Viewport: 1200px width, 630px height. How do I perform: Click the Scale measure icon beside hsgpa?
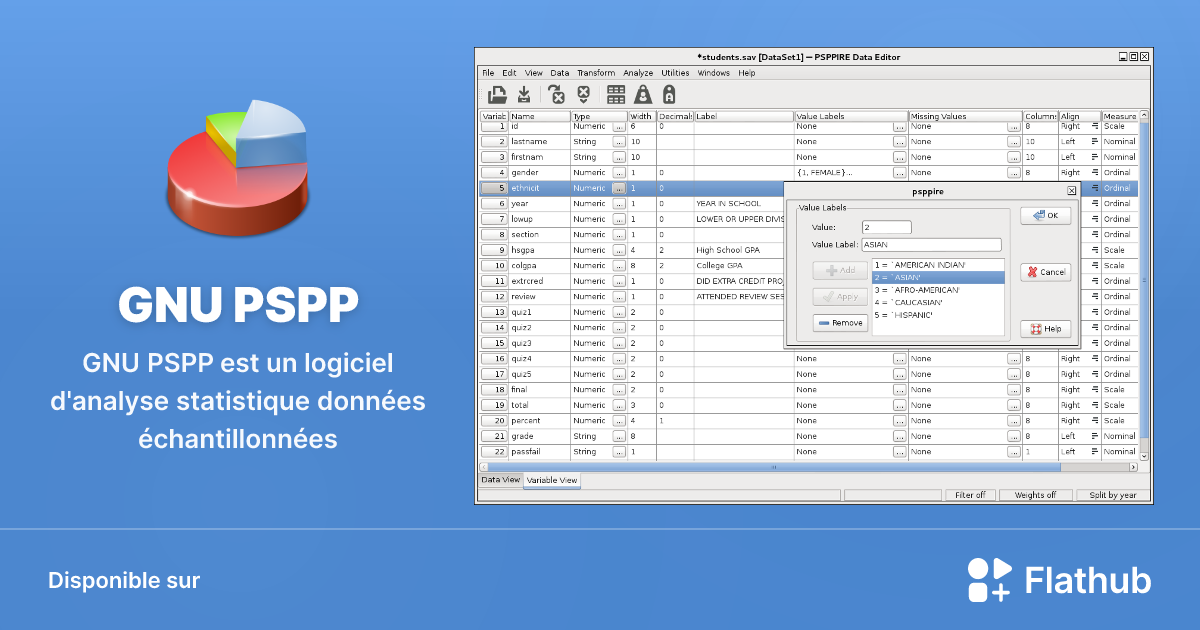pos(1094,250)
